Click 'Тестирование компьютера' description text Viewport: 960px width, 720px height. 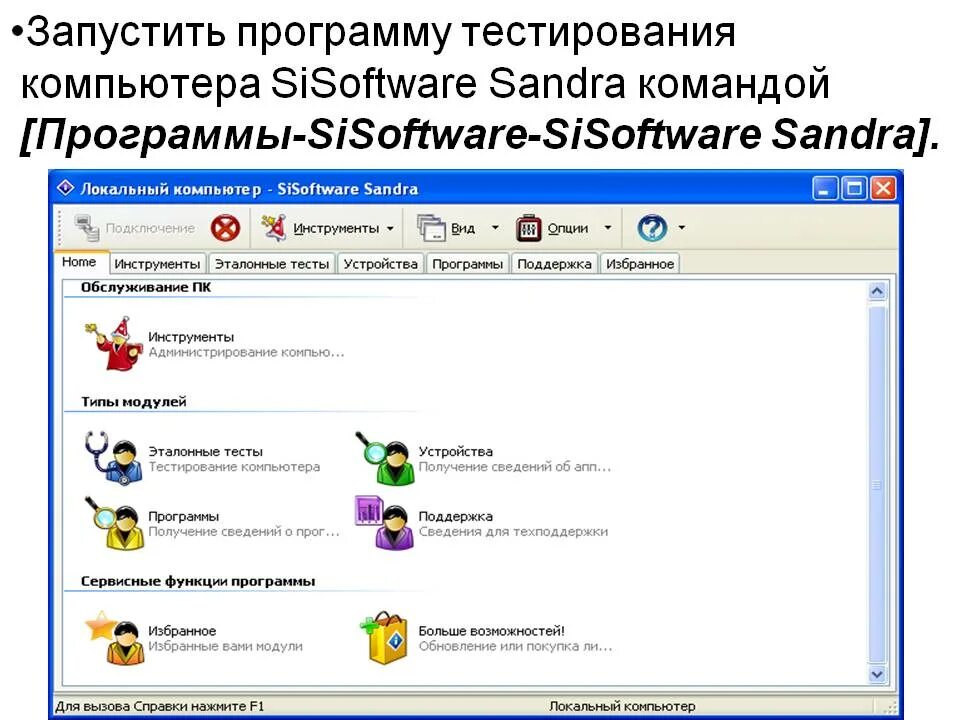(x=234, y=467)
